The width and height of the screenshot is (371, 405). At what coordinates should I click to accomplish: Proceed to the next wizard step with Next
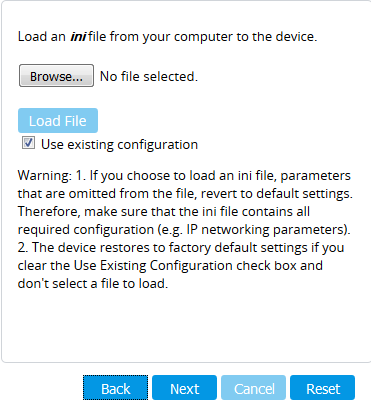tap(184, 387)
